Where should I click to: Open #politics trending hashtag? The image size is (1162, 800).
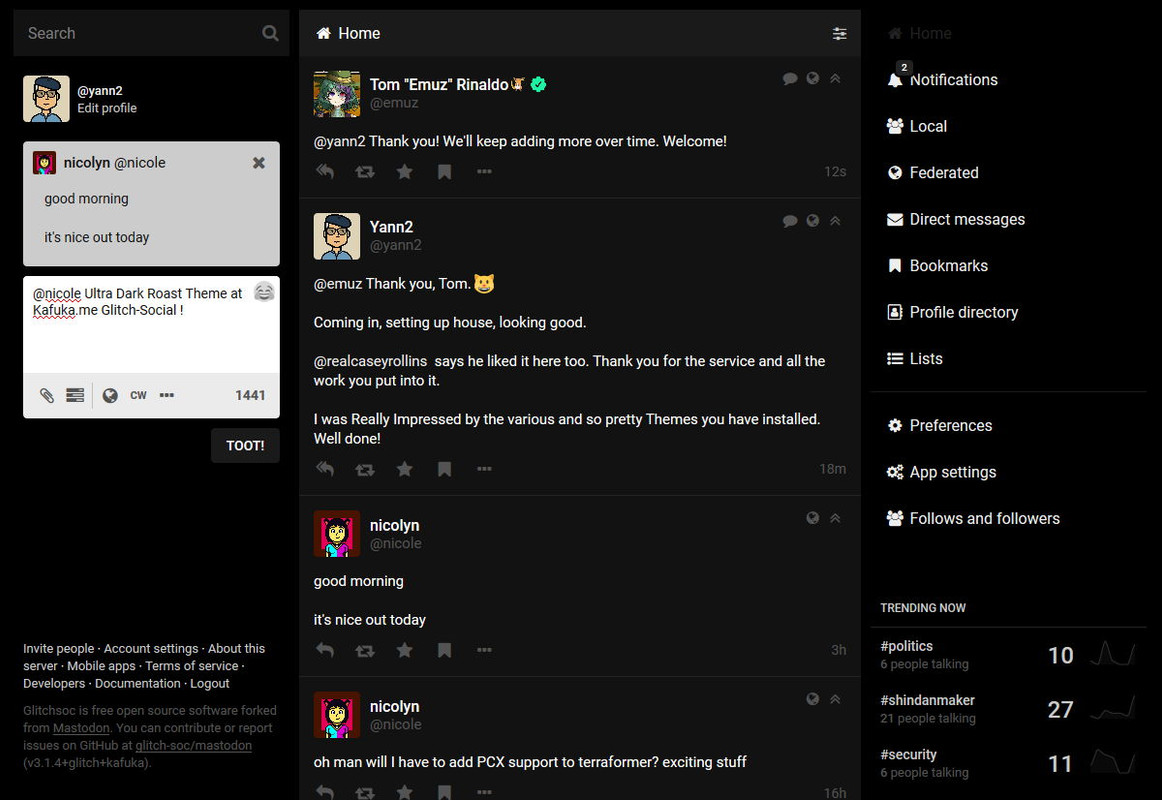pyautogui.click(x=906, y=647)
